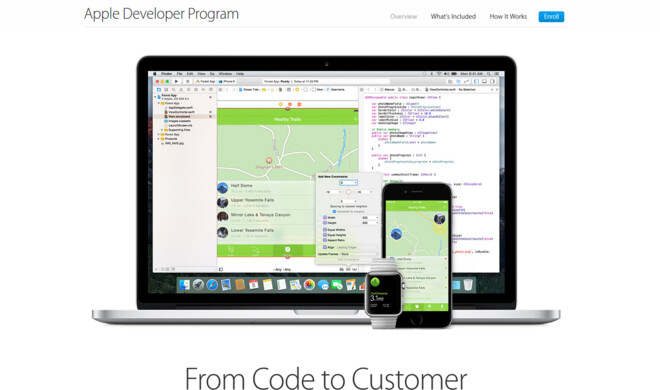Click the Half Dome trail row
This screenshot has width=660, height=390.
pyautogui.click(x=266, y=188)
